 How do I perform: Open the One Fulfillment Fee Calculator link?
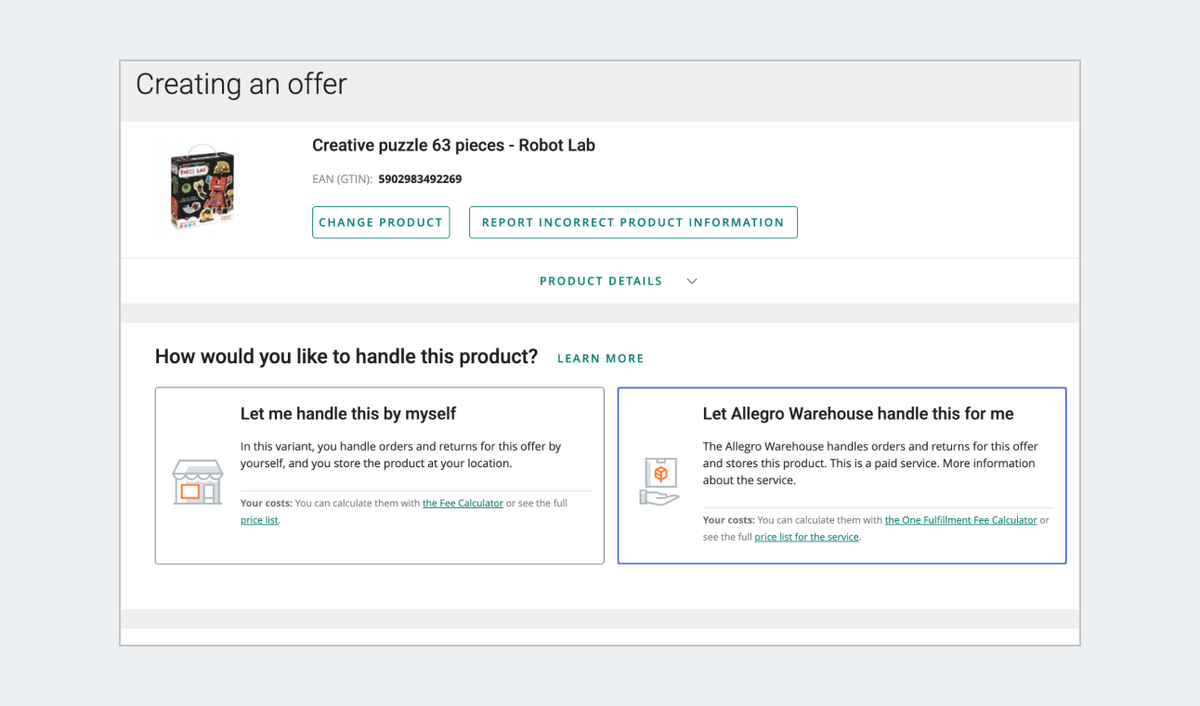tap(960, 520)
